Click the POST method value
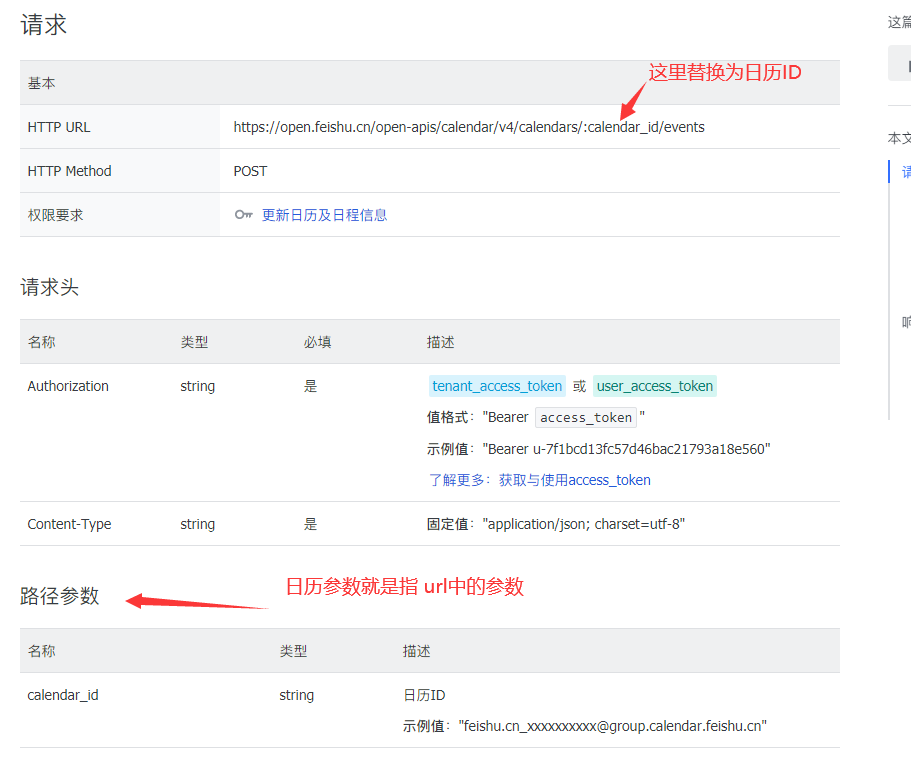This screenshot has width=911, height=782. pyautogui.click(x=250, y=171)
